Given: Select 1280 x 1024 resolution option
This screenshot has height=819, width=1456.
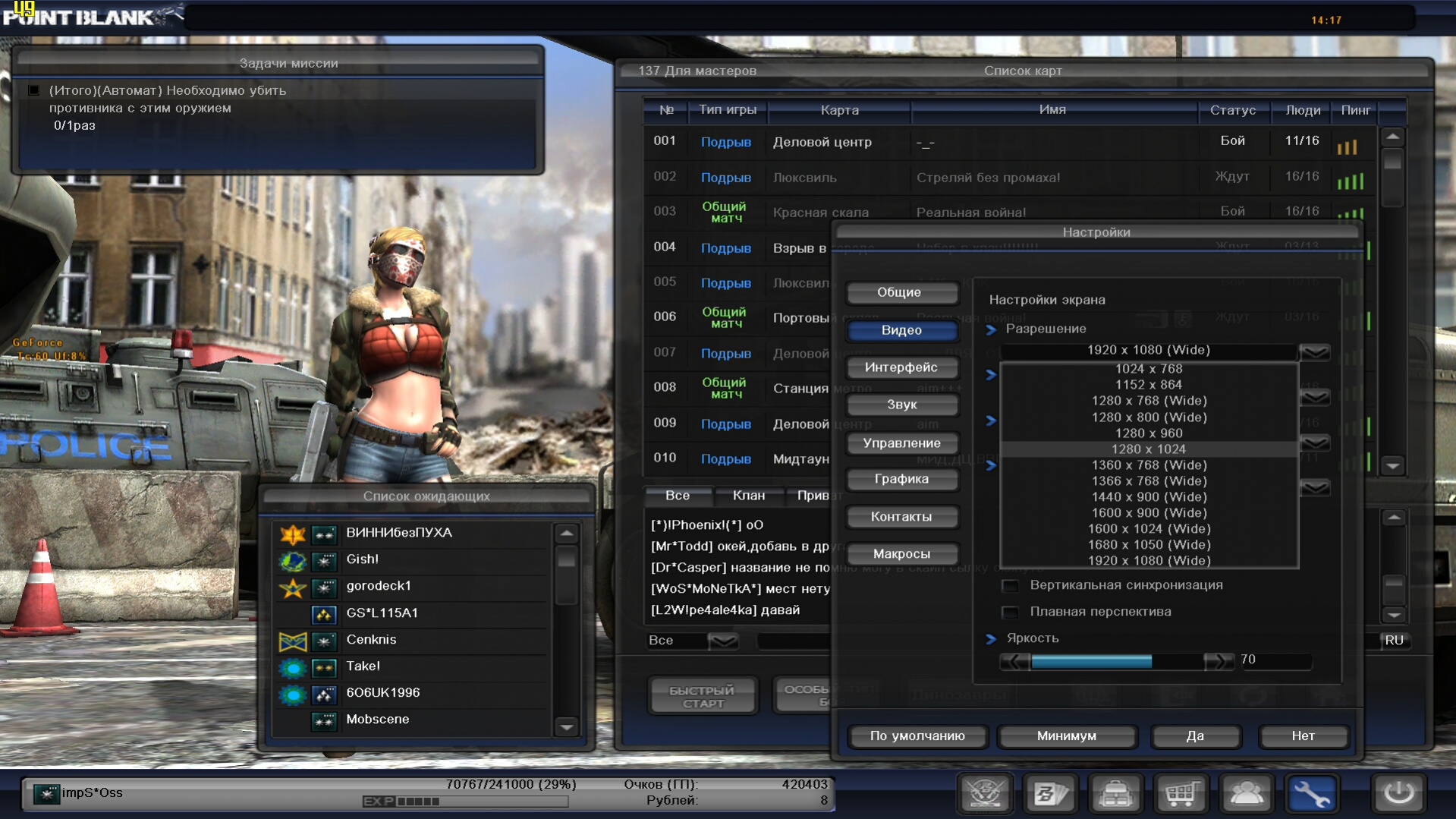Looking at the screenshot, I should (x=1148, y=449).
